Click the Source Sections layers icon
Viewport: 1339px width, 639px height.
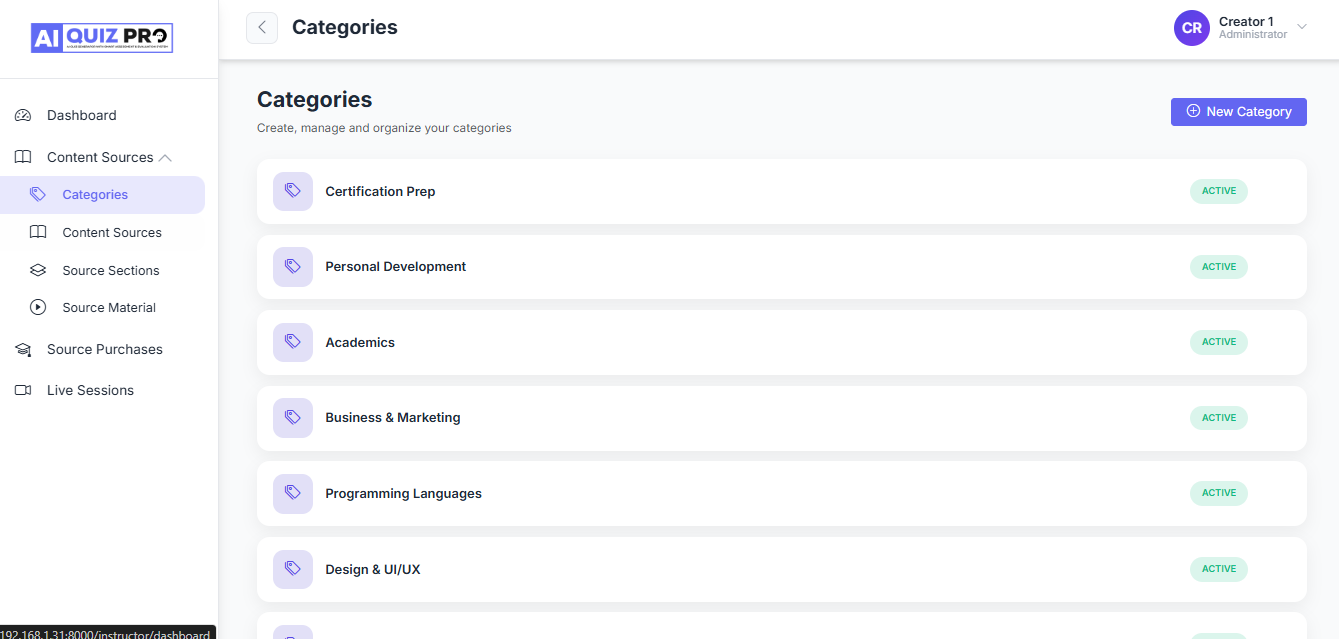click(38, 270)
